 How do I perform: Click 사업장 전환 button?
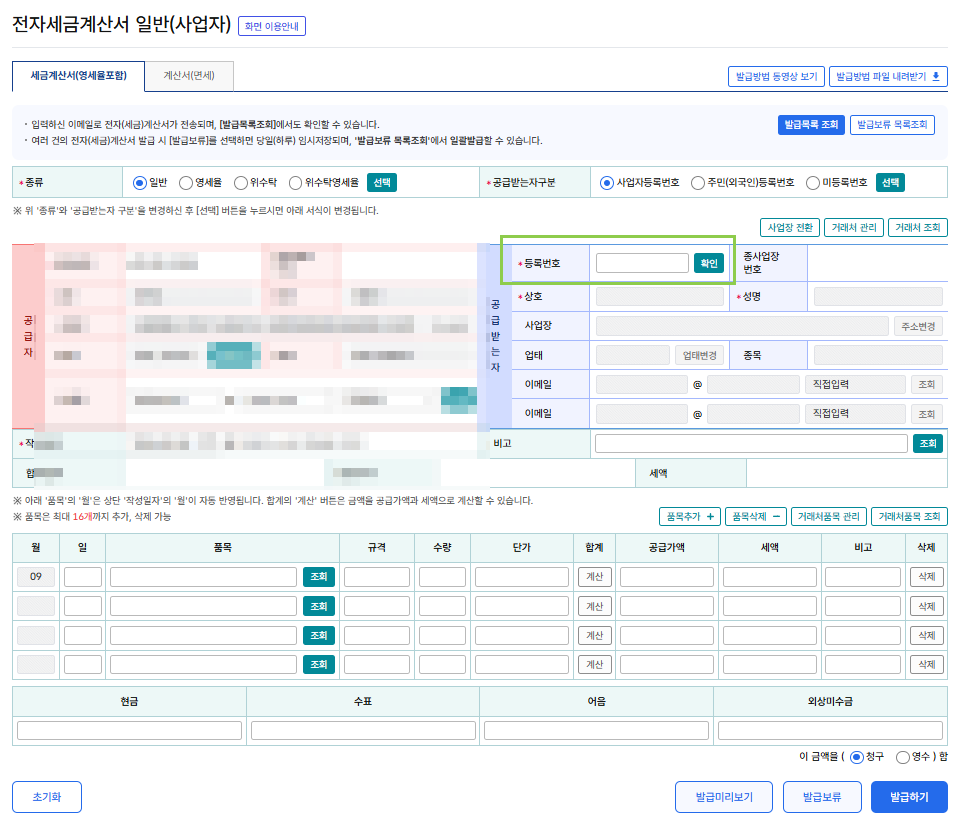(x=790, y=228)
